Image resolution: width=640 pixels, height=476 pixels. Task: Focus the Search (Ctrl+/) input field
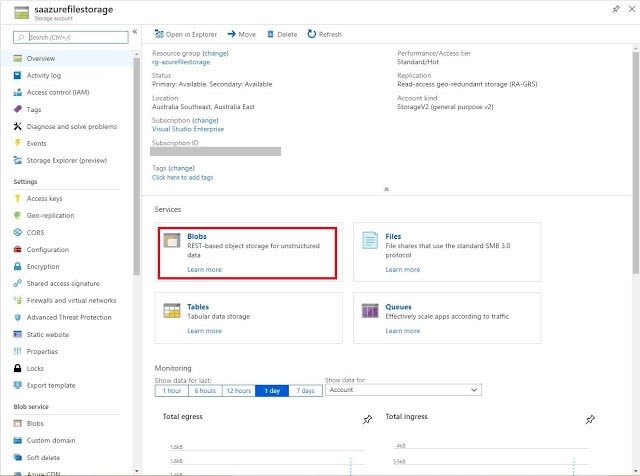pos(71,37)
